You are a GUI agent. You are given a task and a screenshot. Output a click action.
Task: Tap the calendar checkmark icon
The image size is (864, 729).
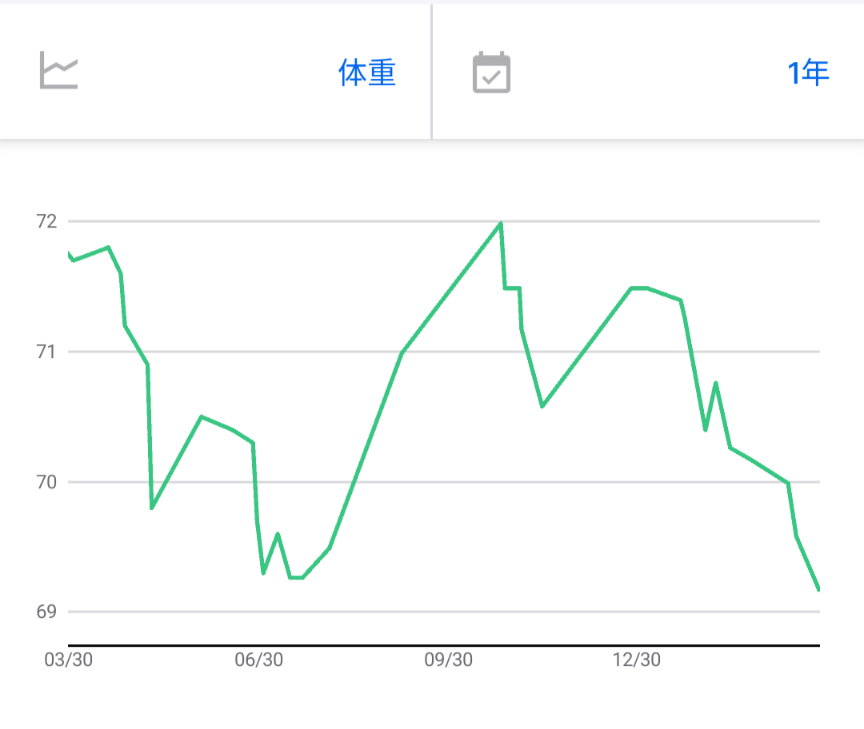[x=491, y=73]
